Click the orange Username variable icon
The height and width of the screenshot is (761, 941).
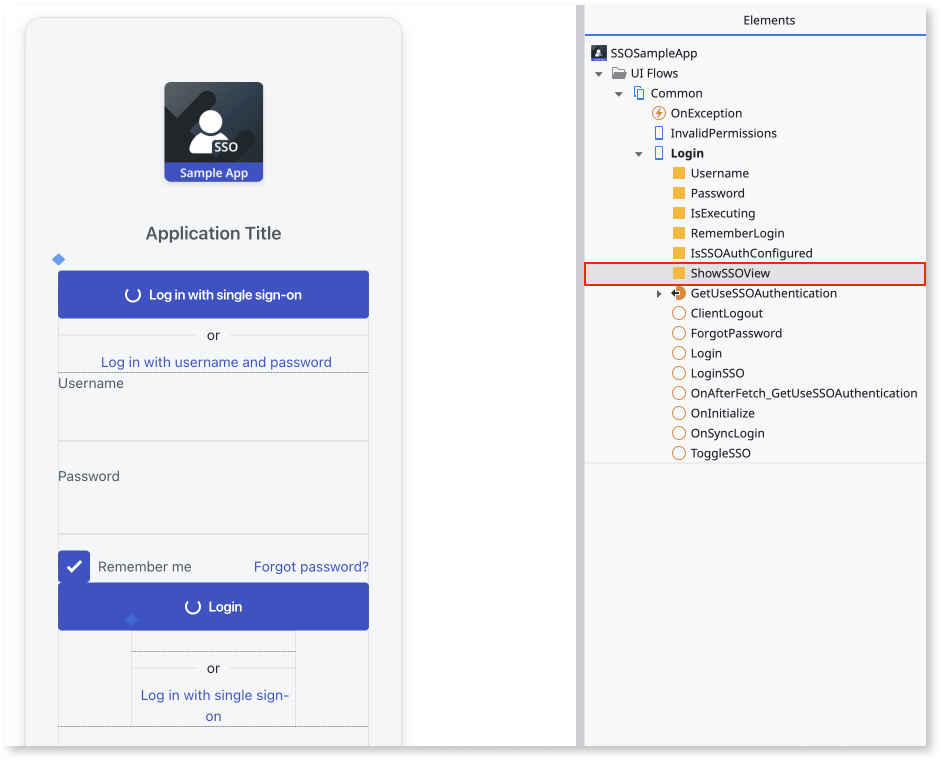pos(679,173)
